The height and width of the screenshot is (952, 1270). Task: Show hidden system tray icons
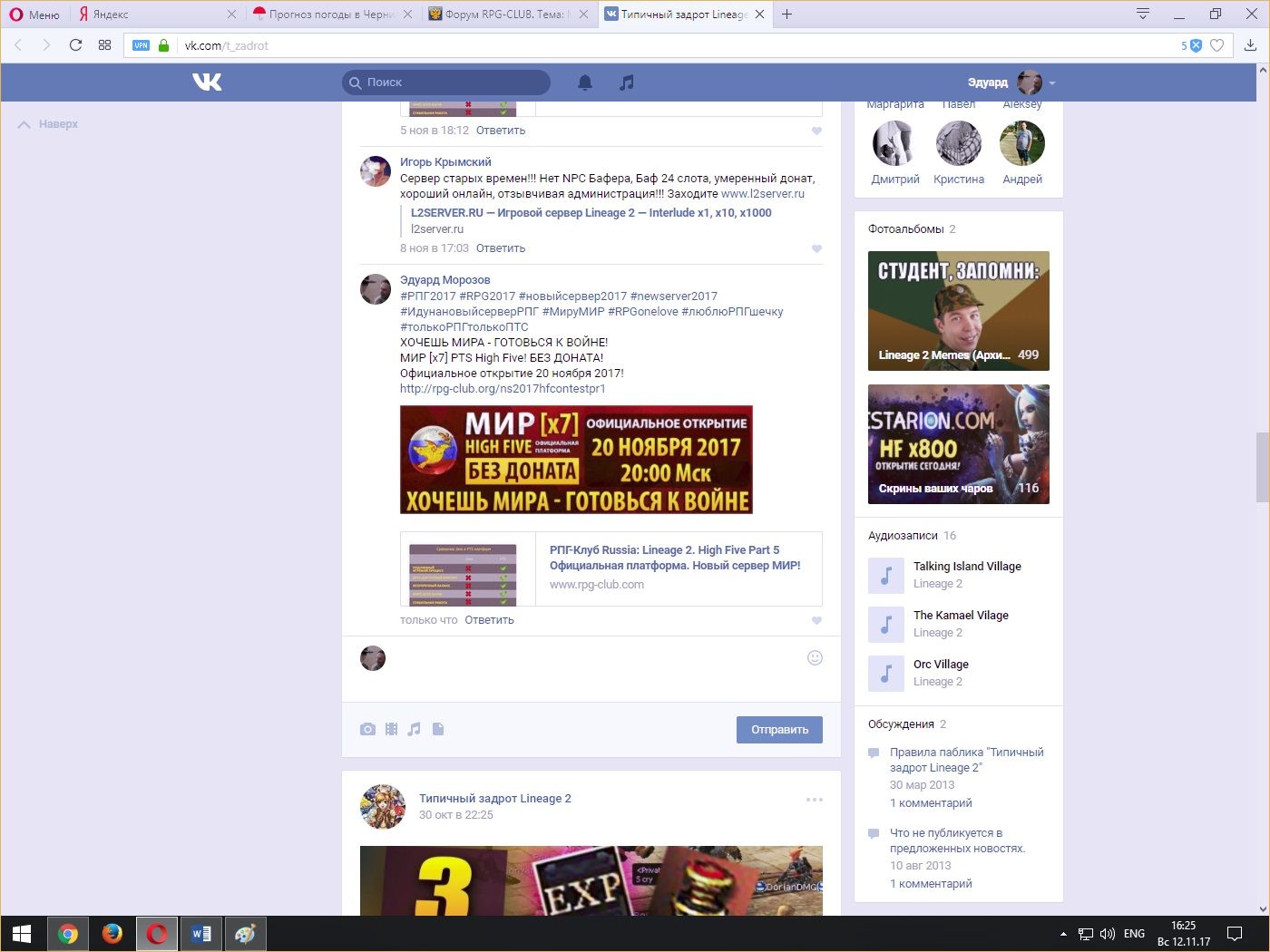click(x=1063, y=934)
